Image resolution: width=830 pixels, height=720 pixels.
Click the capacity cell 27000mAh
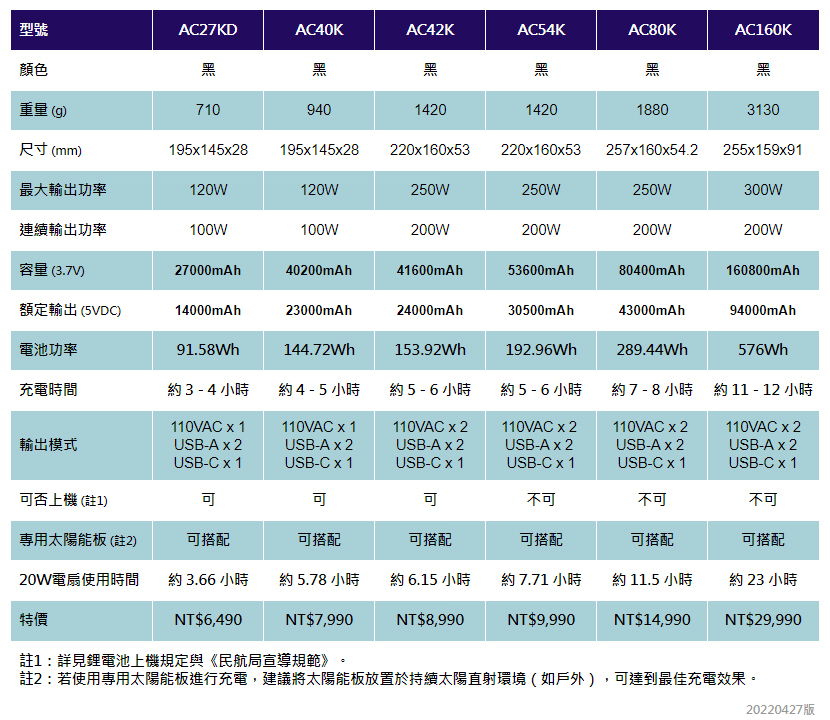(208, 270)
